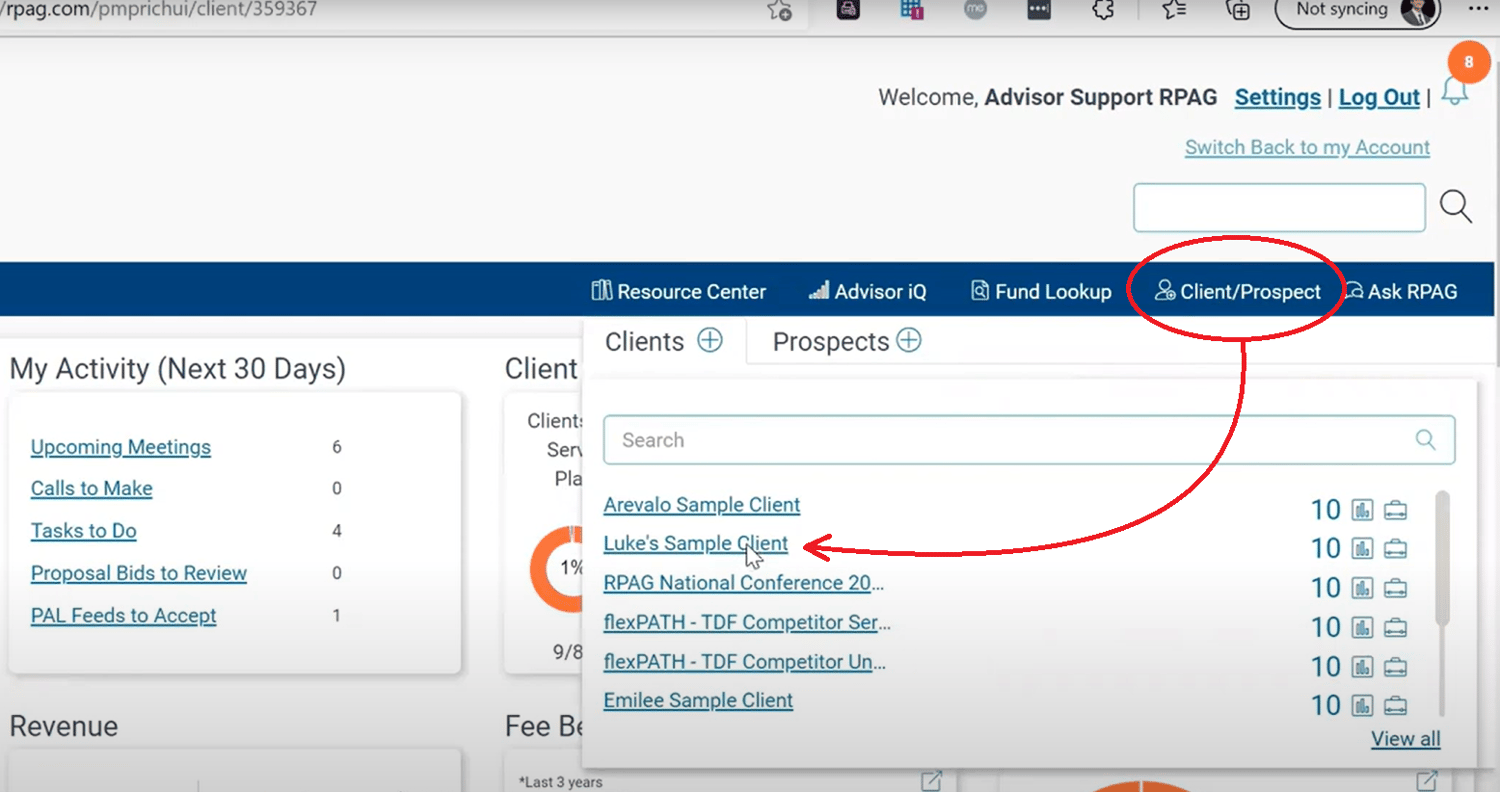Open Luke's Sample Client link
1500x792 pixels.
click(x=695, y=543)
